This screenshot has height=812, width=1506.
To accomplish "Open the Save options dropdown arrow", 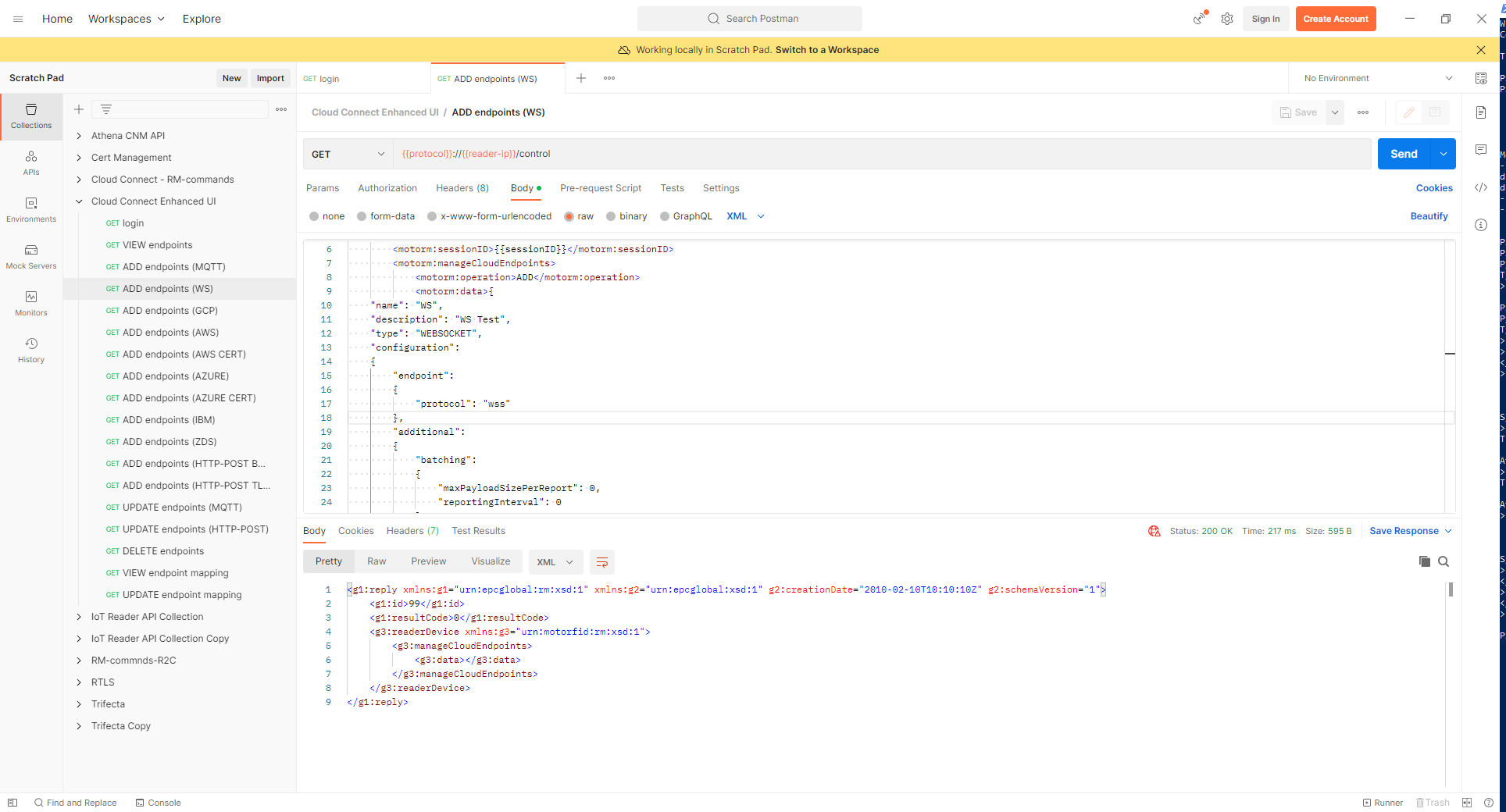I will coord(1335,112).
